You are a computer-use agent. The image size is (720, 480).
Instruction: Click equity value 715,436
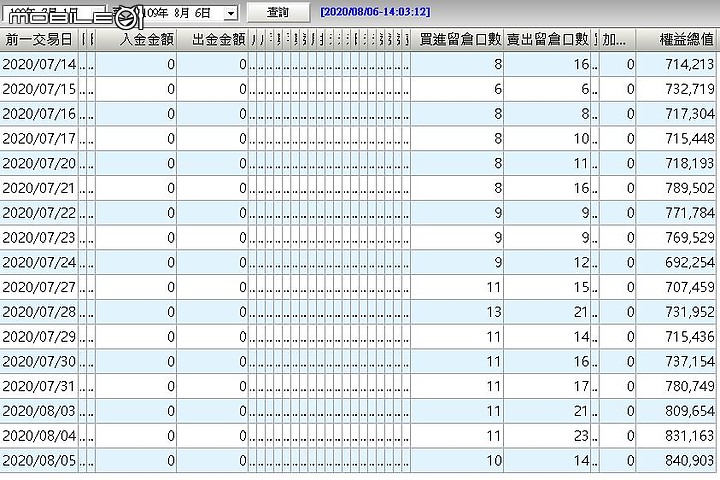[x=690, y=337]
